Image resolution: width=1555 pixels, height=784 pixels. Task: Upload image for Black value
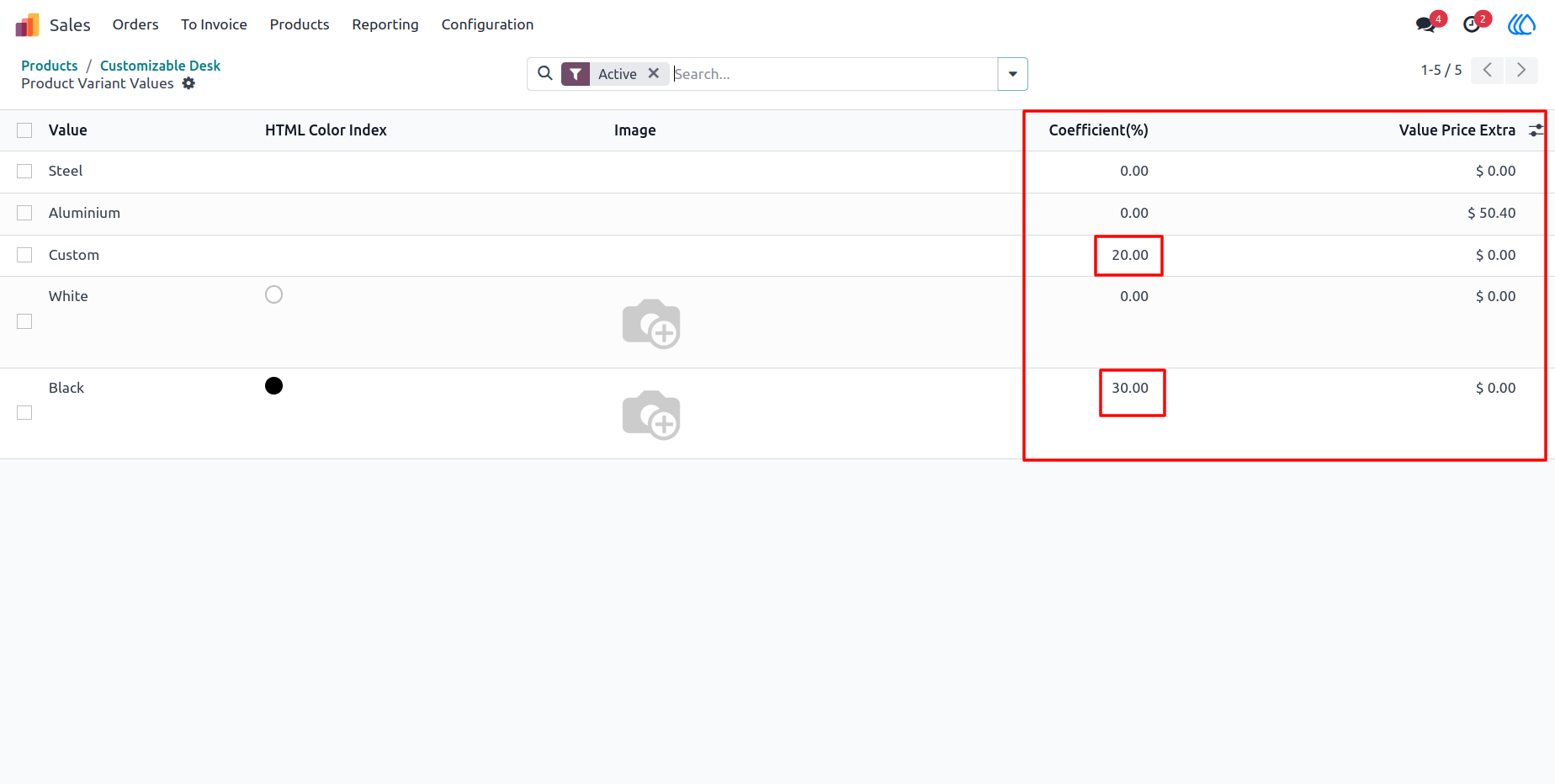[x=651, y=415]
